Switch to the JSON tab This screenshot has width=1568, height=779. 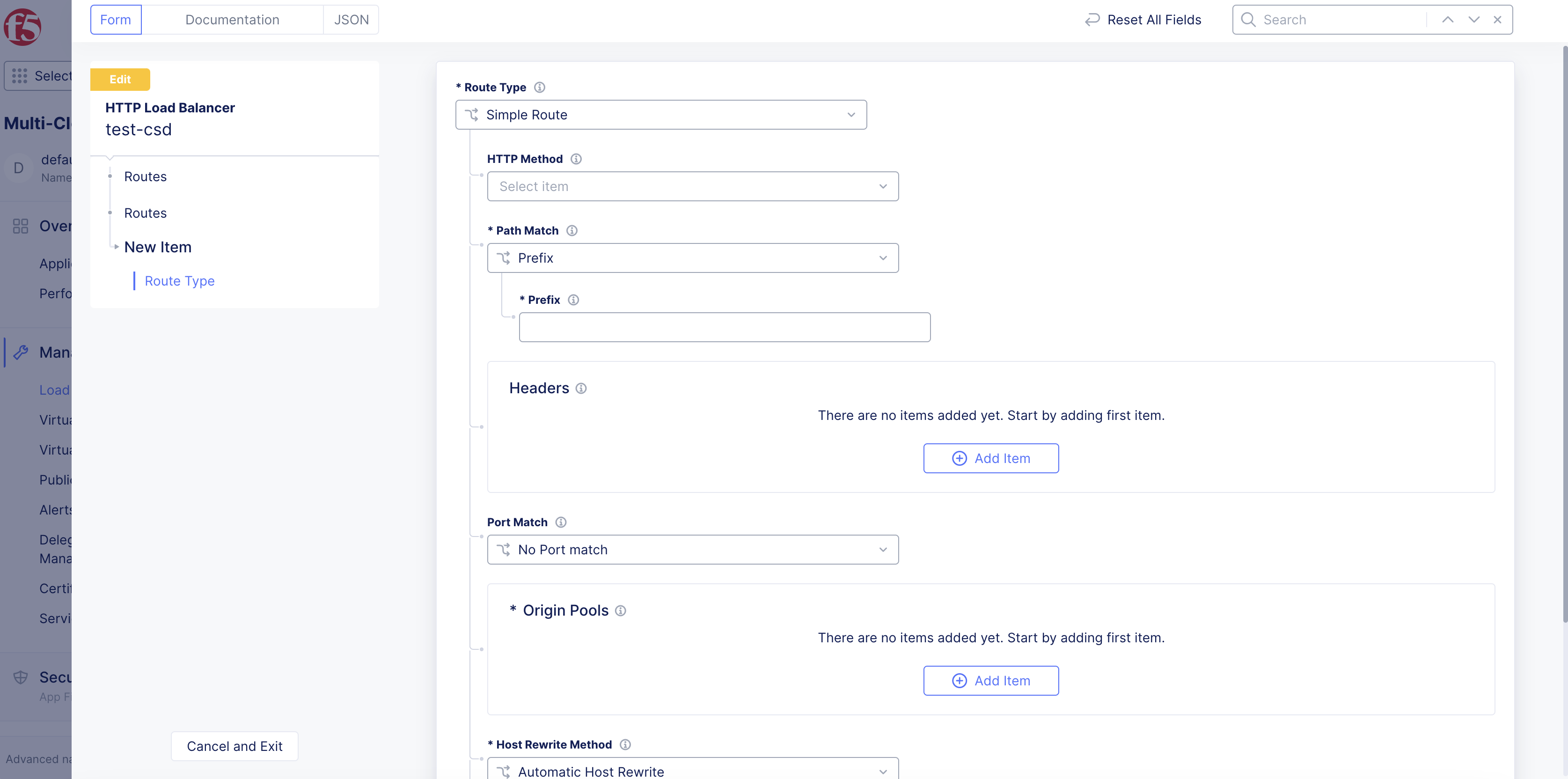coord(351,20)
